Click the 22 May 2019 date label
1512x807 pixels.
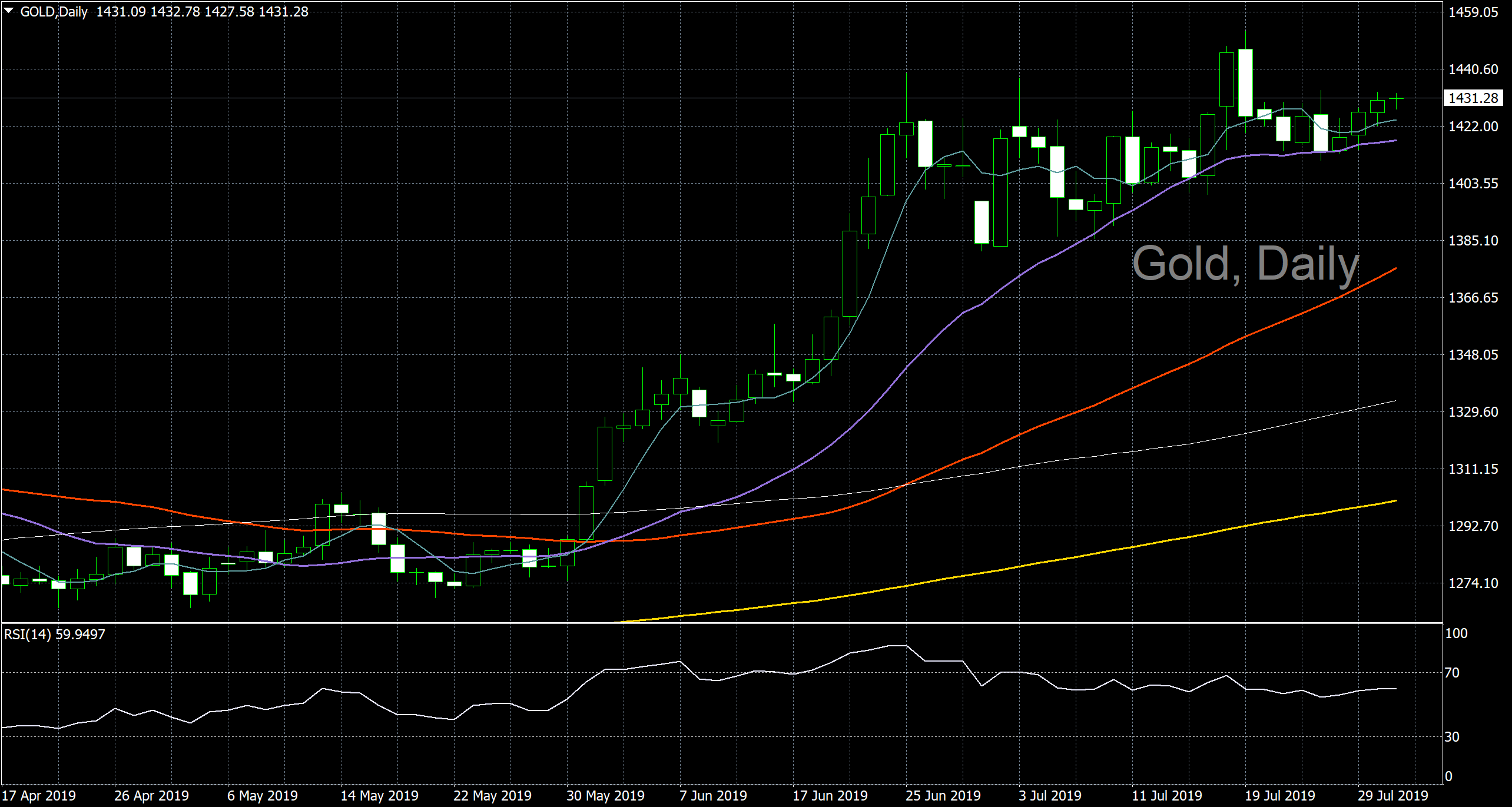click(492, 796)
